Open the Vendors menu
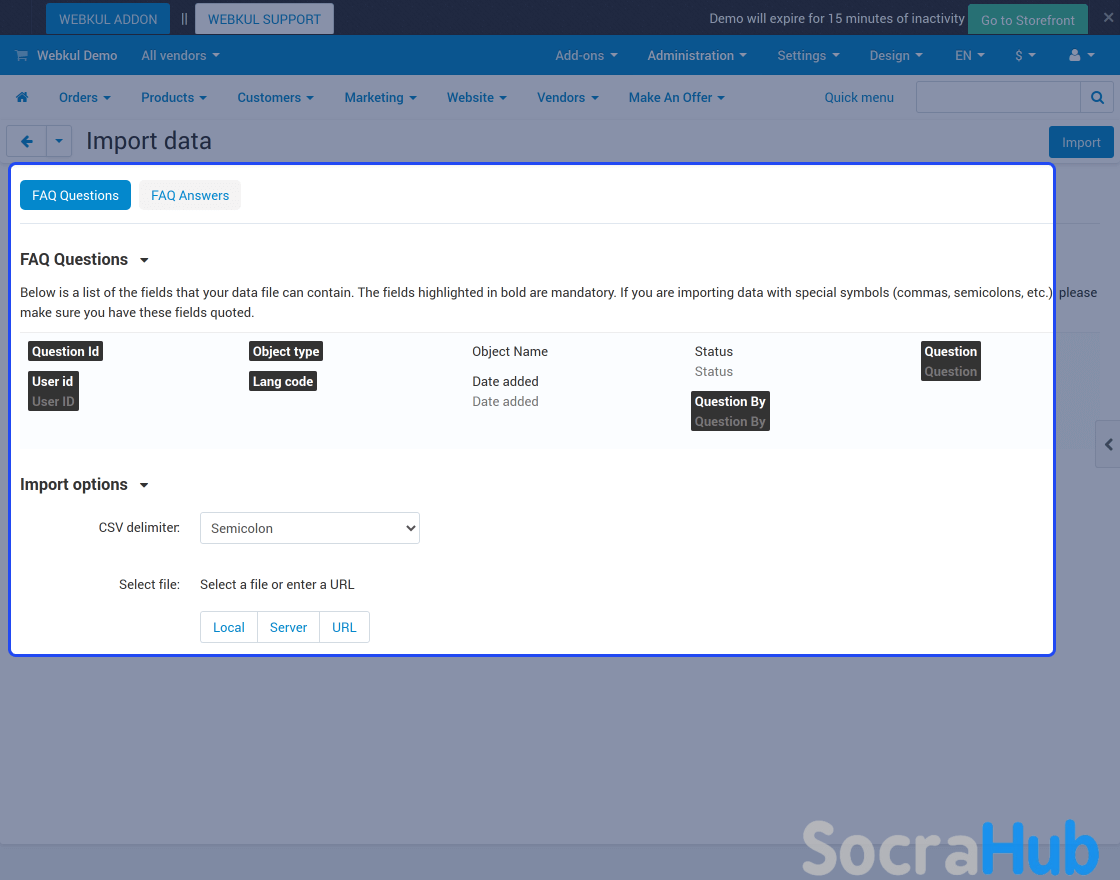Screen dimensions: 1120x880 tap(568, 97)
